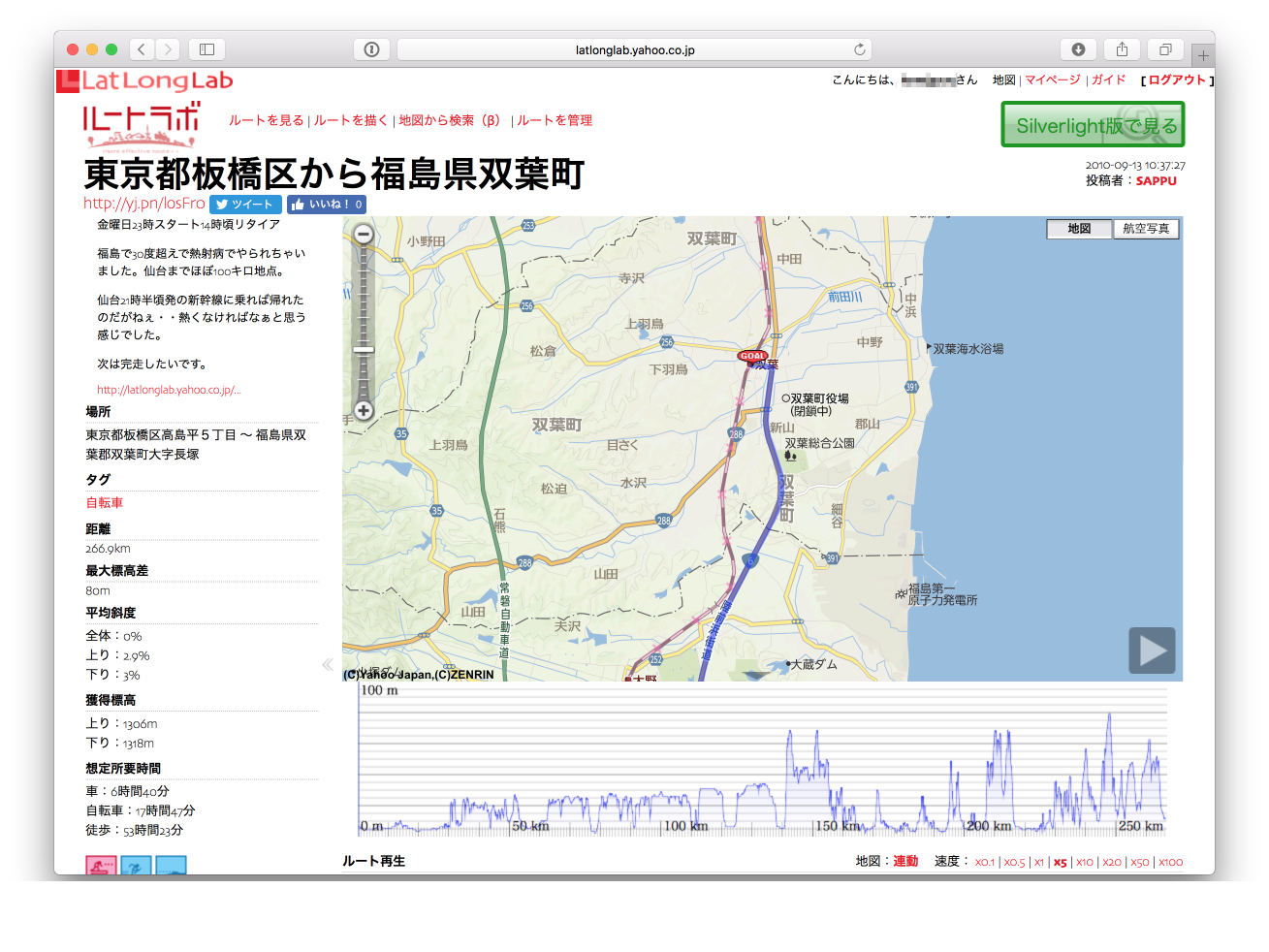1269x952 pixels.
Task: Switch map to 地図 view
Action: click(x=1079, y=229)
